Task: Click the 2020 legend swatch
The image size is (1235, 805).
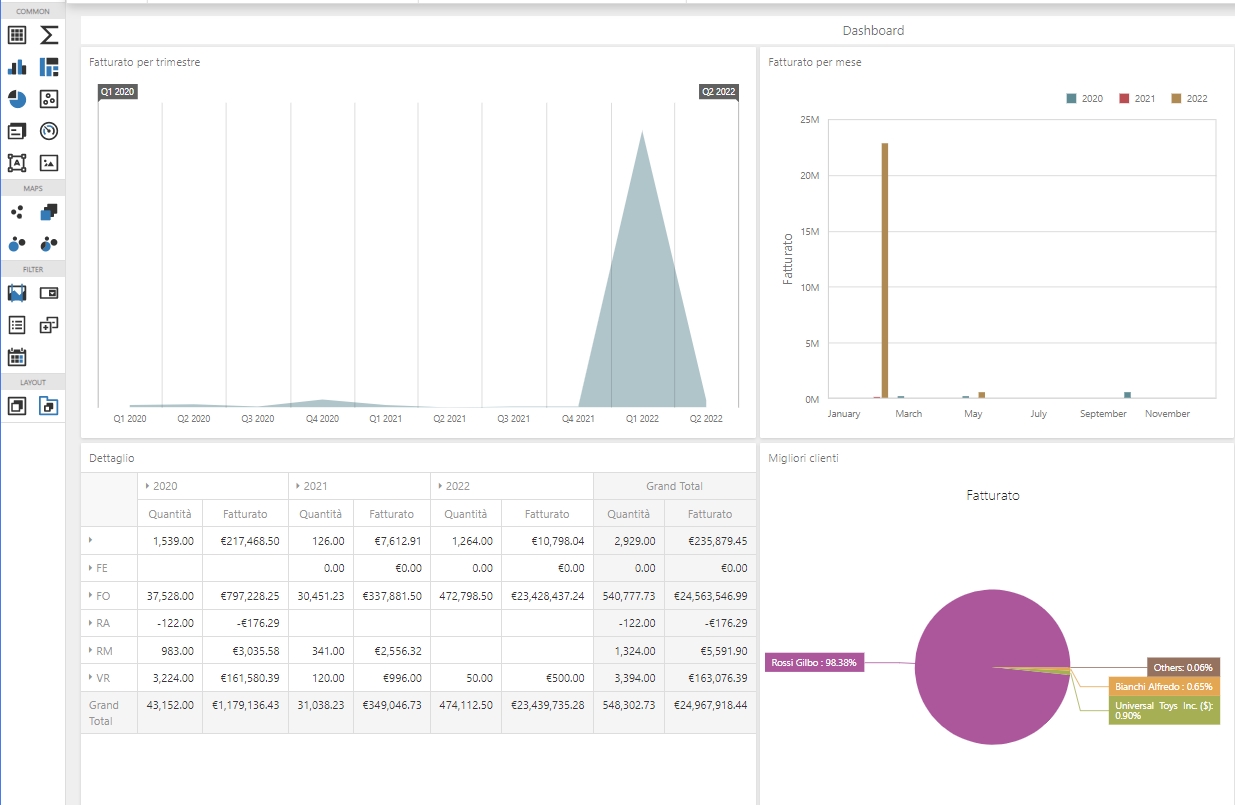Action: click(1072, 99)
